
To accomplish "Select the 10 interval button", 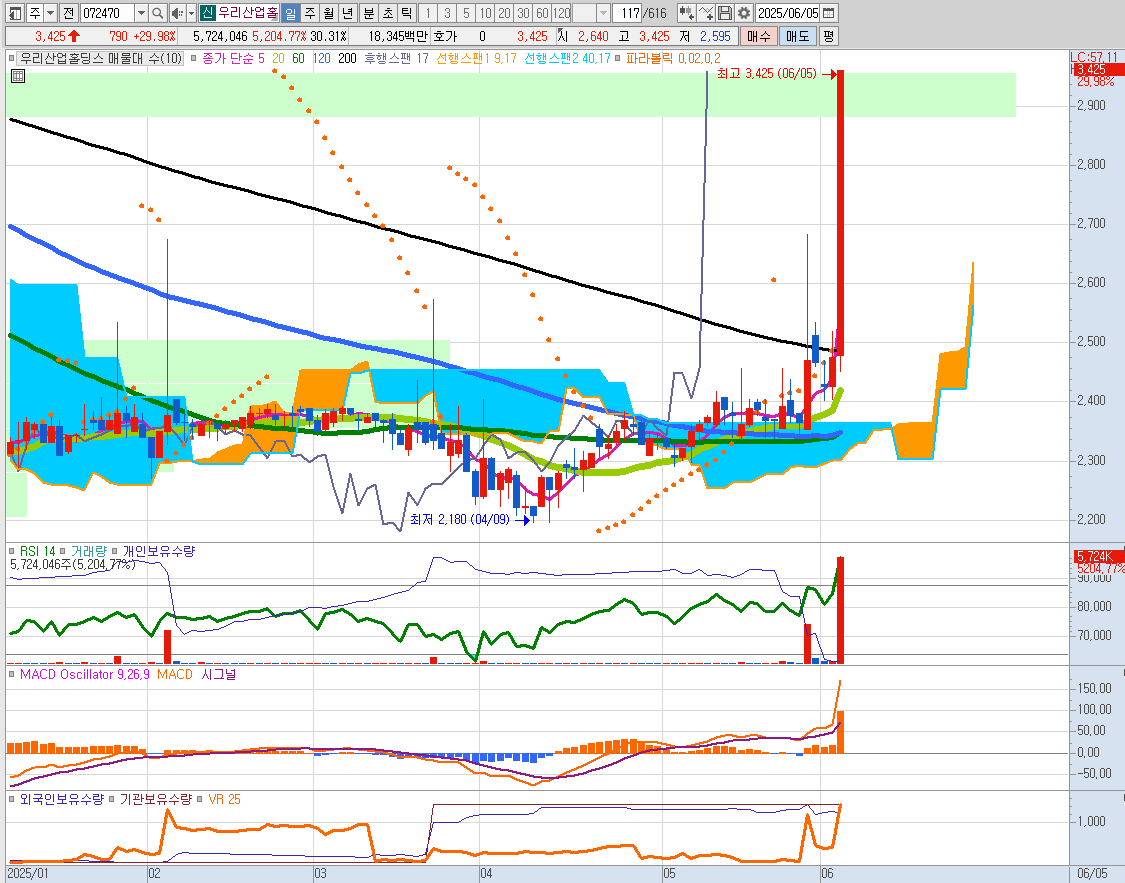I will (x=486, y=13).
